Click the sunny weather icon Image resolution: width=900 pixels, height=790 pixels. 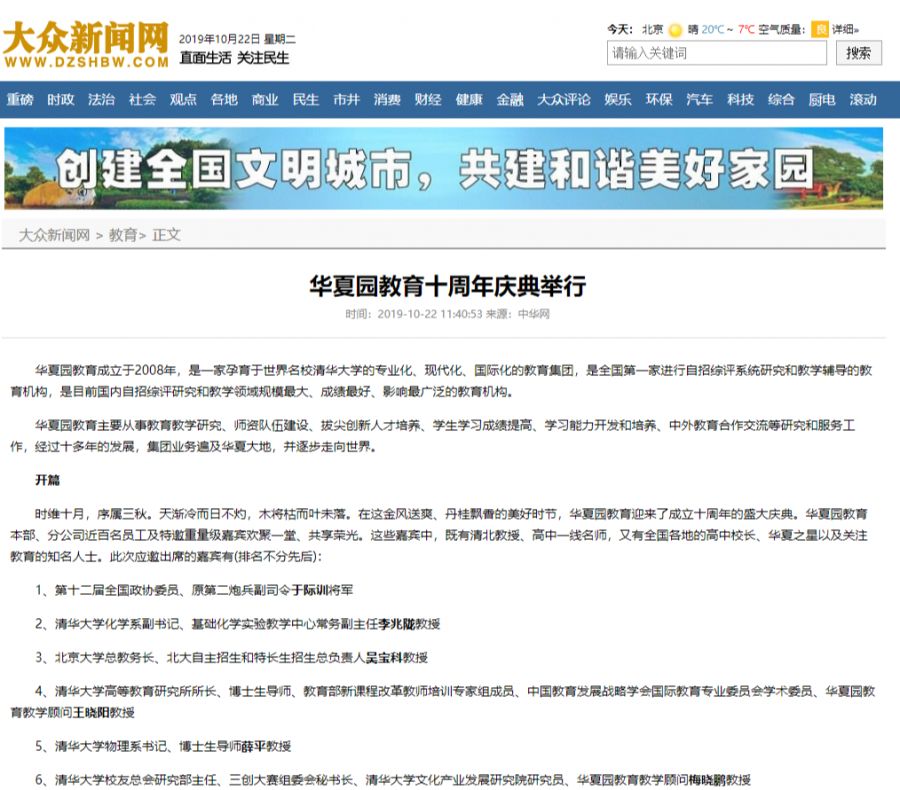click(676, 30)
